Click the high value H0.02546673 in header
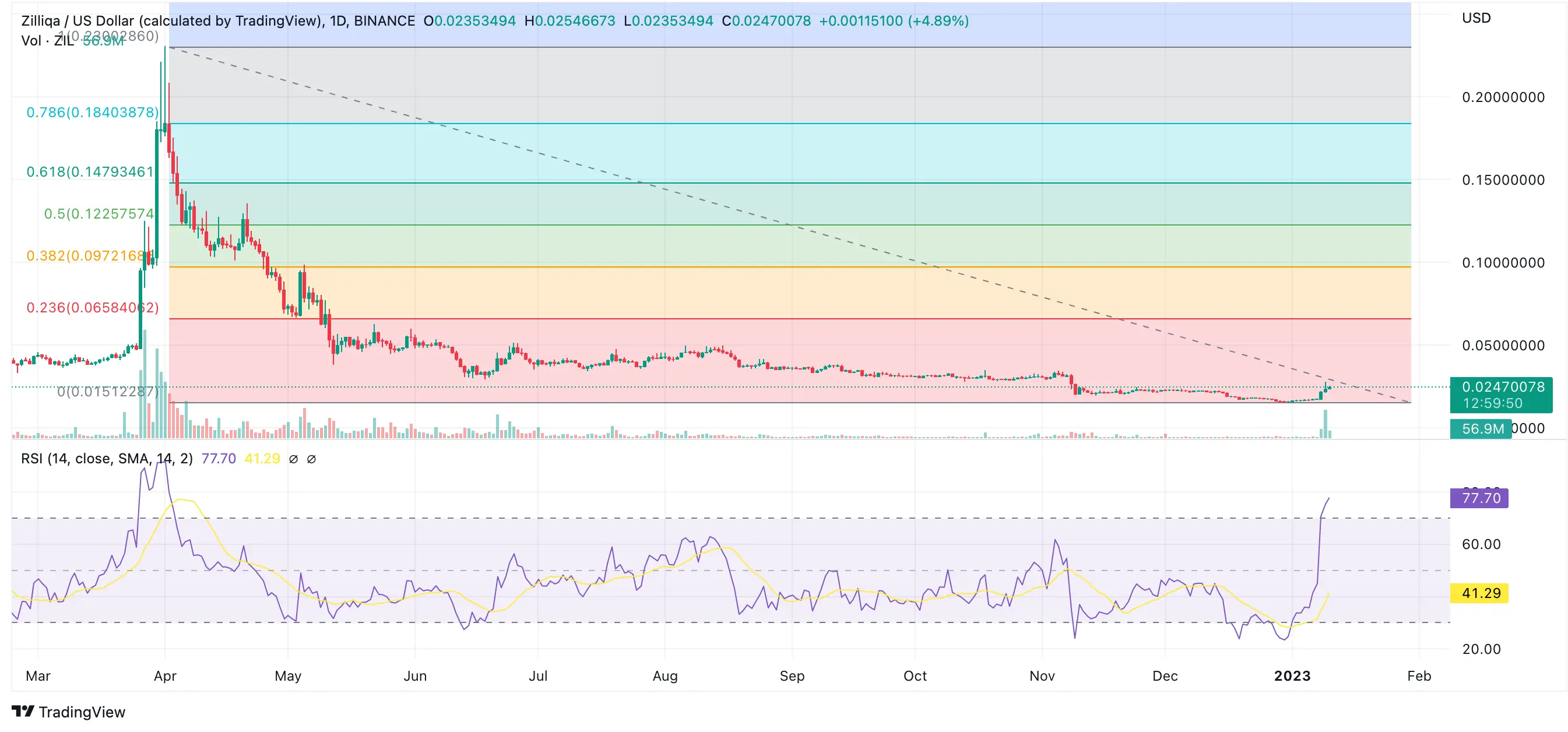 pos(569,20)
